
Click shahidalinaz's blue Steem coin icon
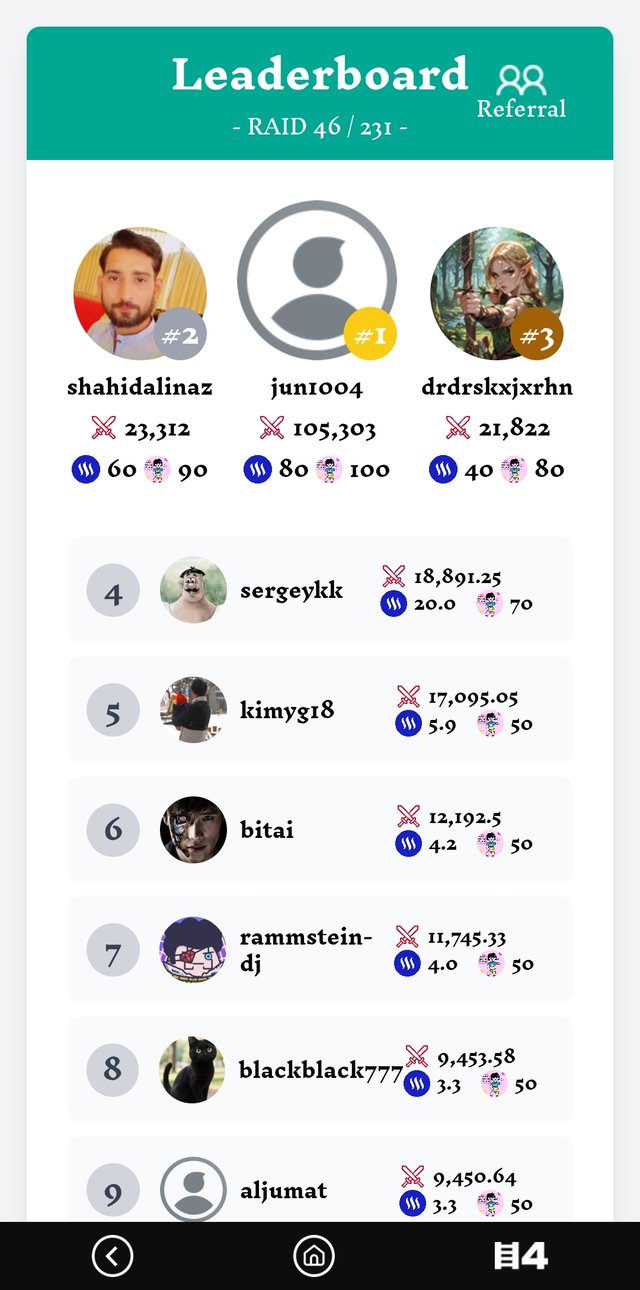pyautogui.click(x=86, y=469)
